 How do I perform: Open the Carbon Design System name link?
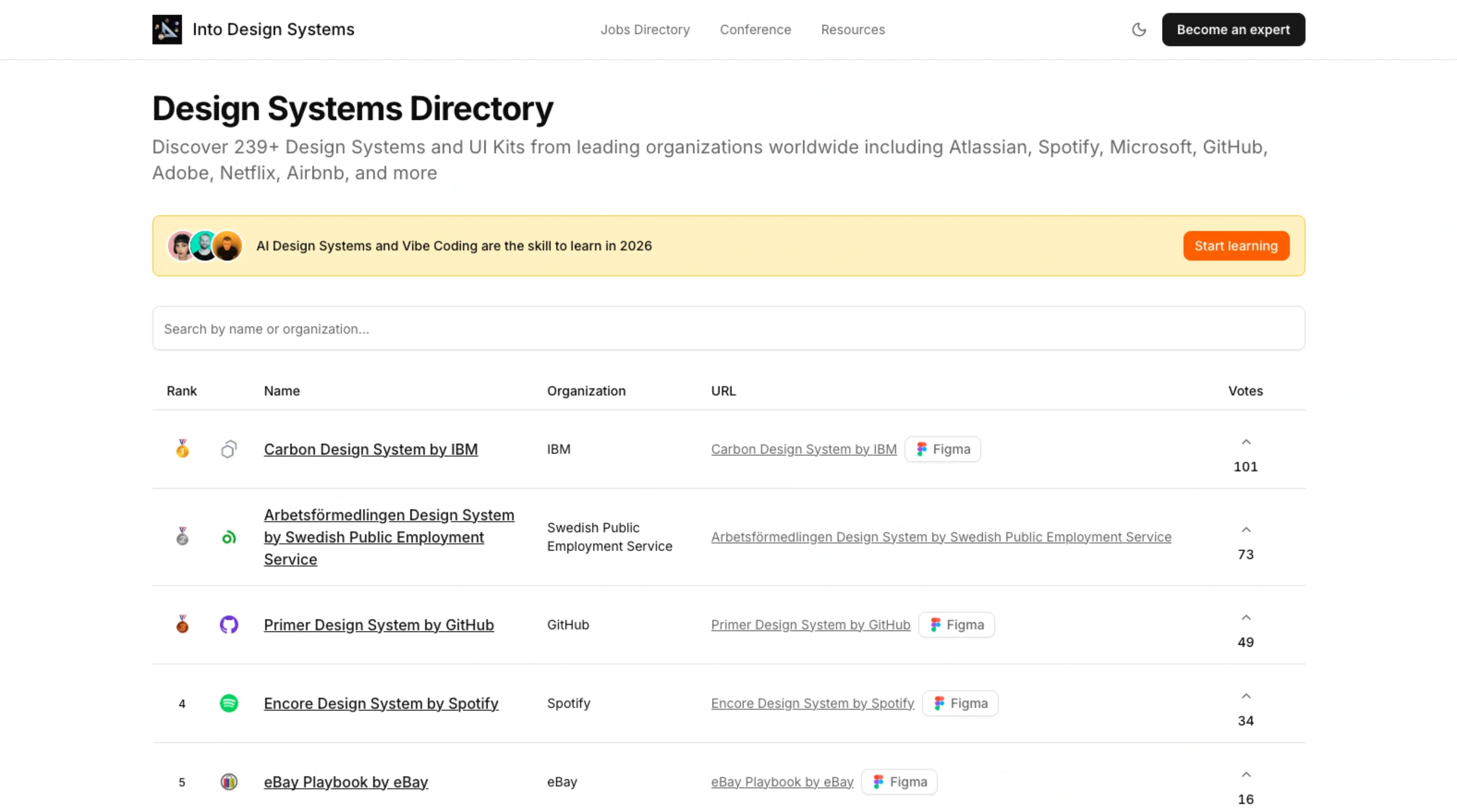[x=371, y=449]
